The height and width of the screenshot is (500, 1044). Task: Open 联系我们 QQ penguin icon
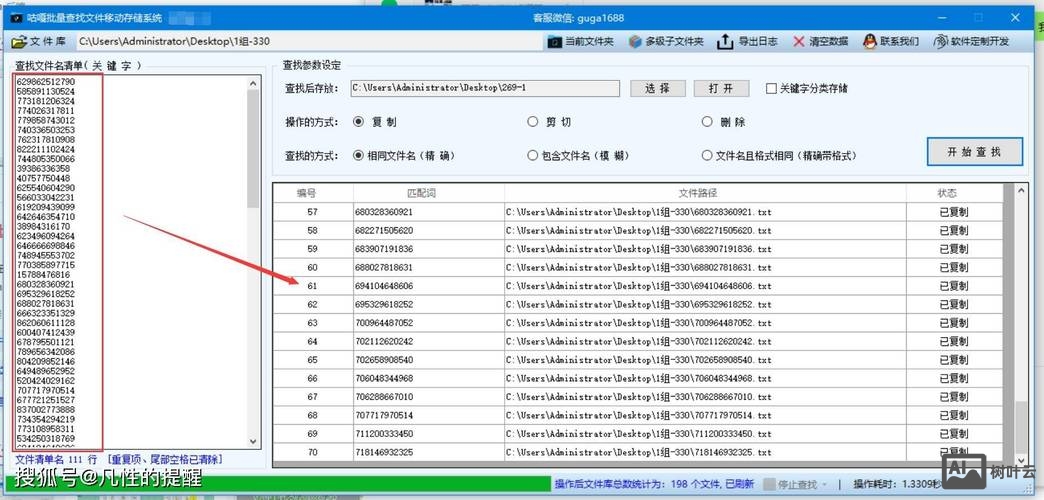[x=870, y=41]
